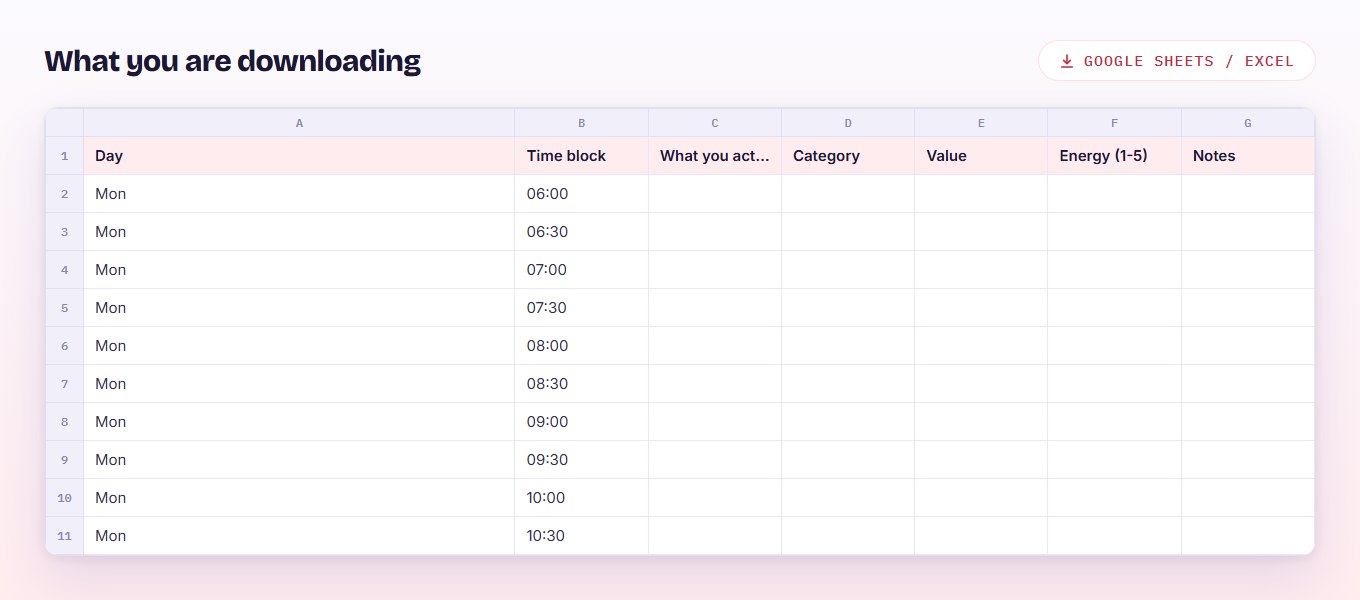Viewport: 1360px width, 600px height.
Task: Select the 06:00 time block cell
Action: tap(582, 194)
